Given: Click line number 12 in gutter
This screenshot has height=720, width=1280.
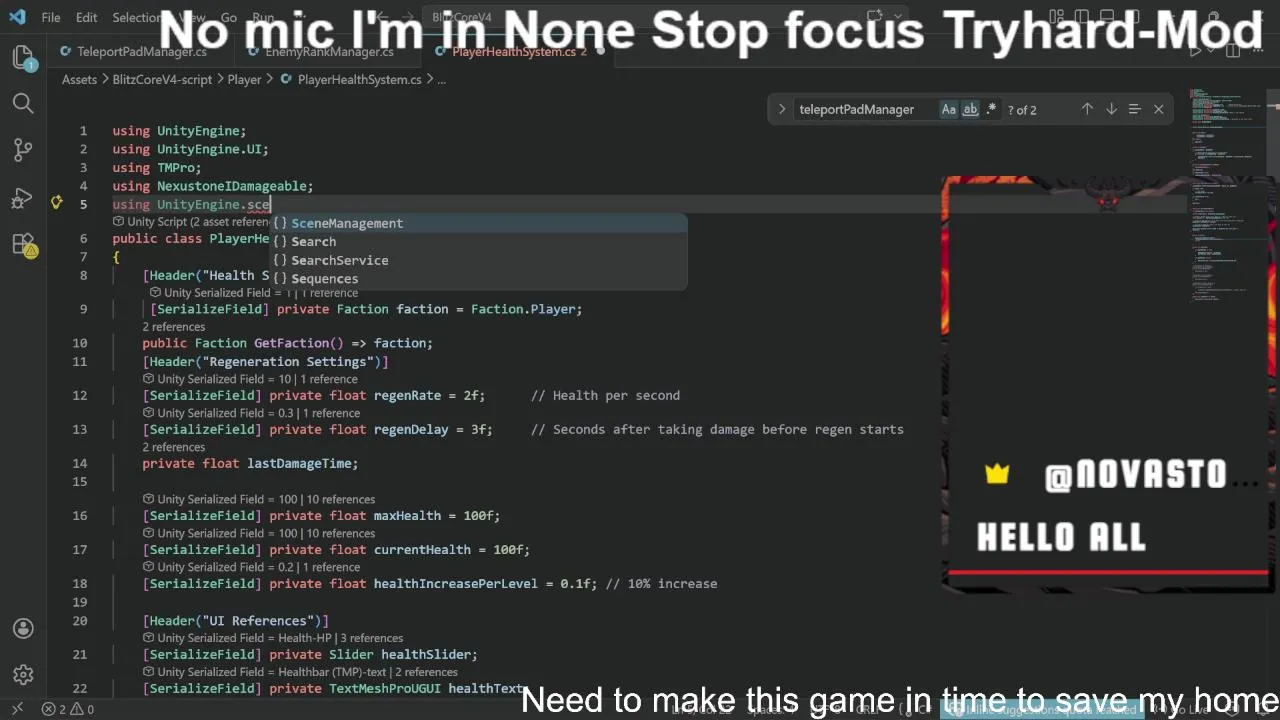Looking at the screenshot, I should click(x=80, y=395).
